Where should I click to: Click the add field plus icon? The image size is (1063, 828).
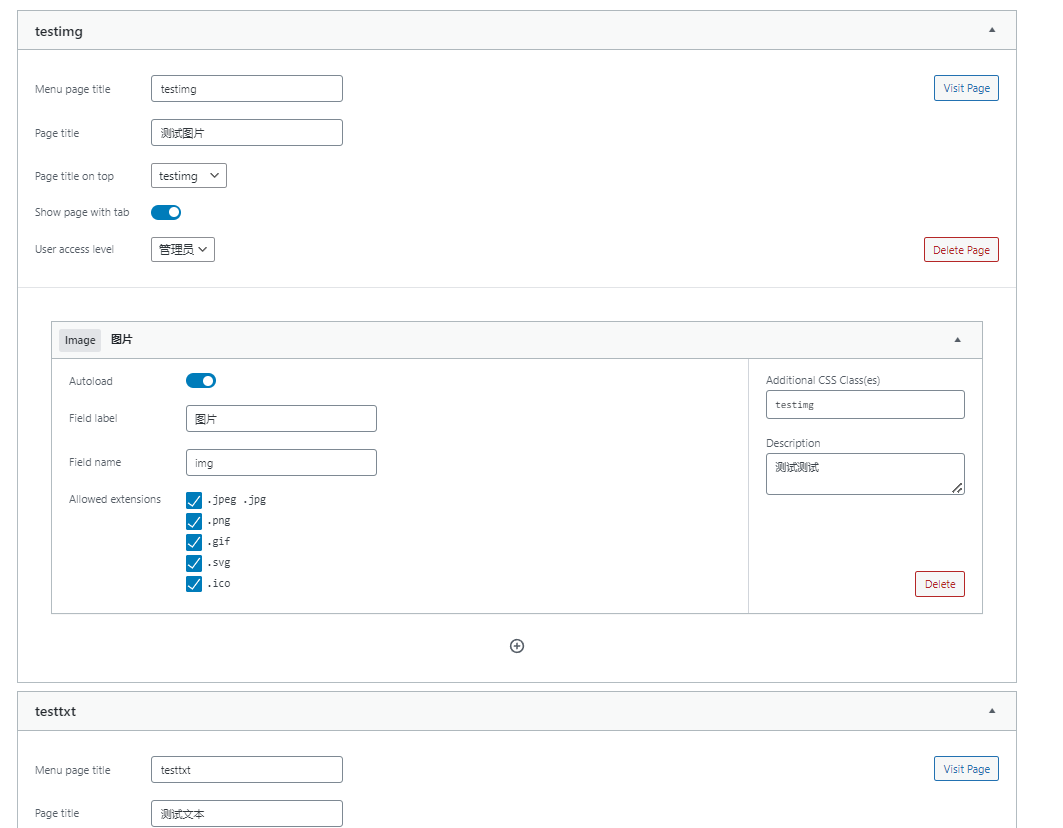[517, 646]
